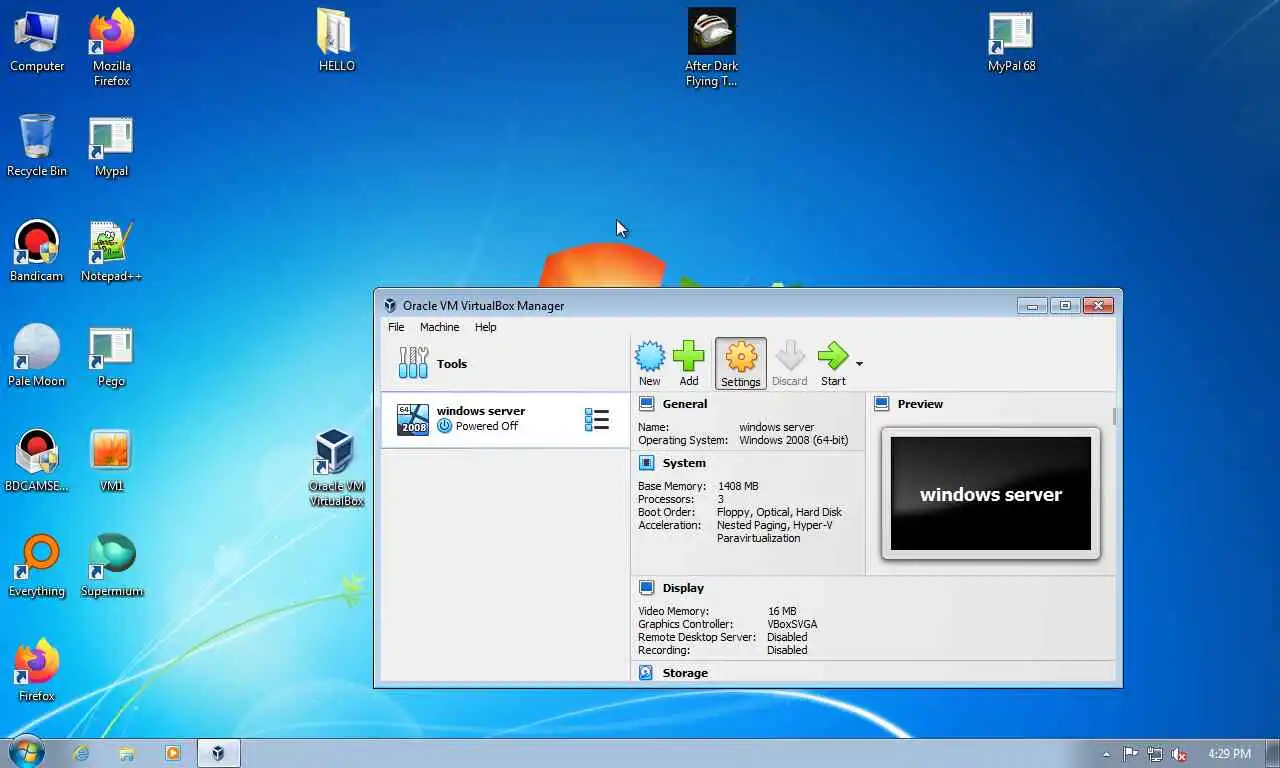The width and height of the screenshot is (1280, 768).
Task: Click the muted volume tray icon
Action: tap(1179, 754)
